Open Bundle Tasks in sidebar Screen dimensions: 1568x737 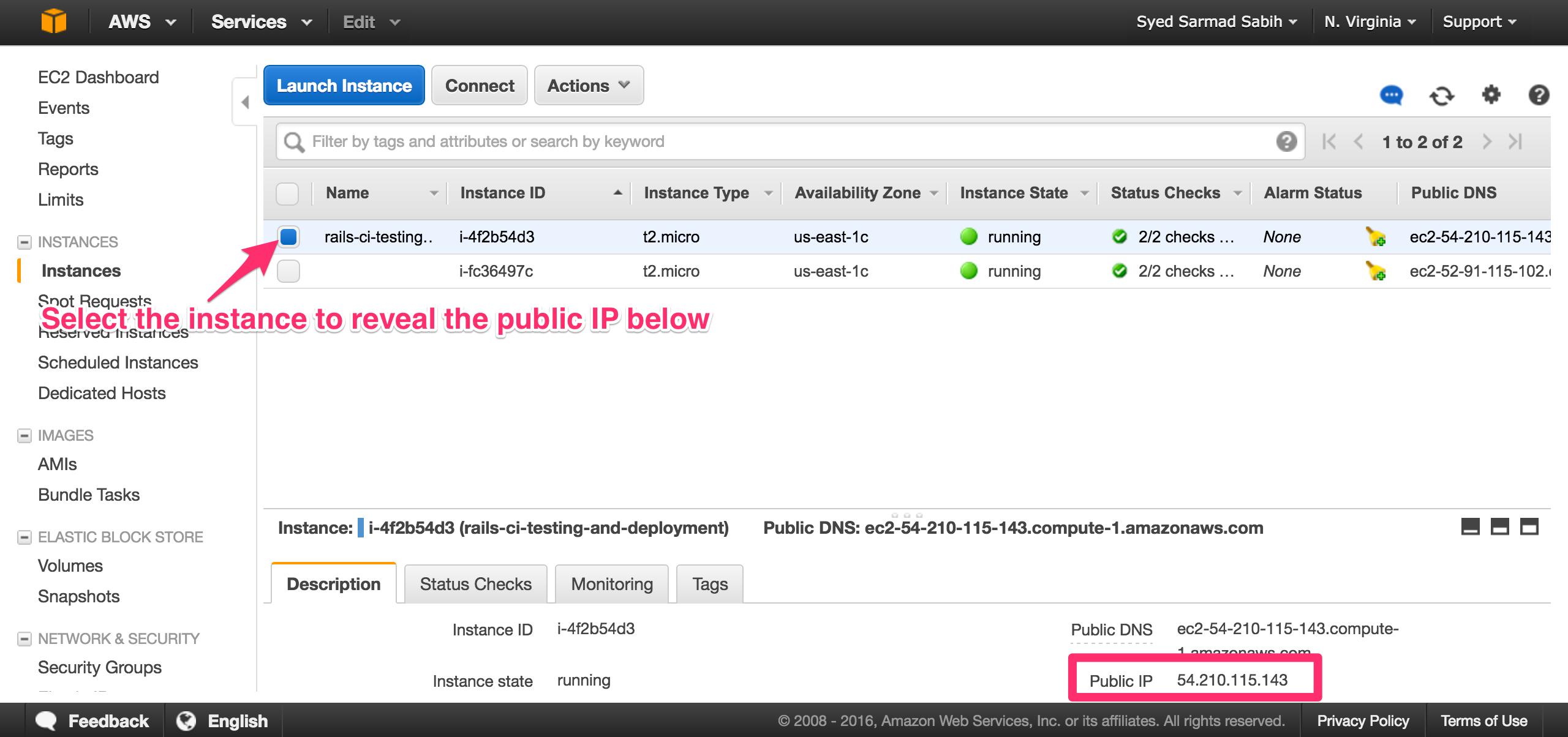[89, 495]
